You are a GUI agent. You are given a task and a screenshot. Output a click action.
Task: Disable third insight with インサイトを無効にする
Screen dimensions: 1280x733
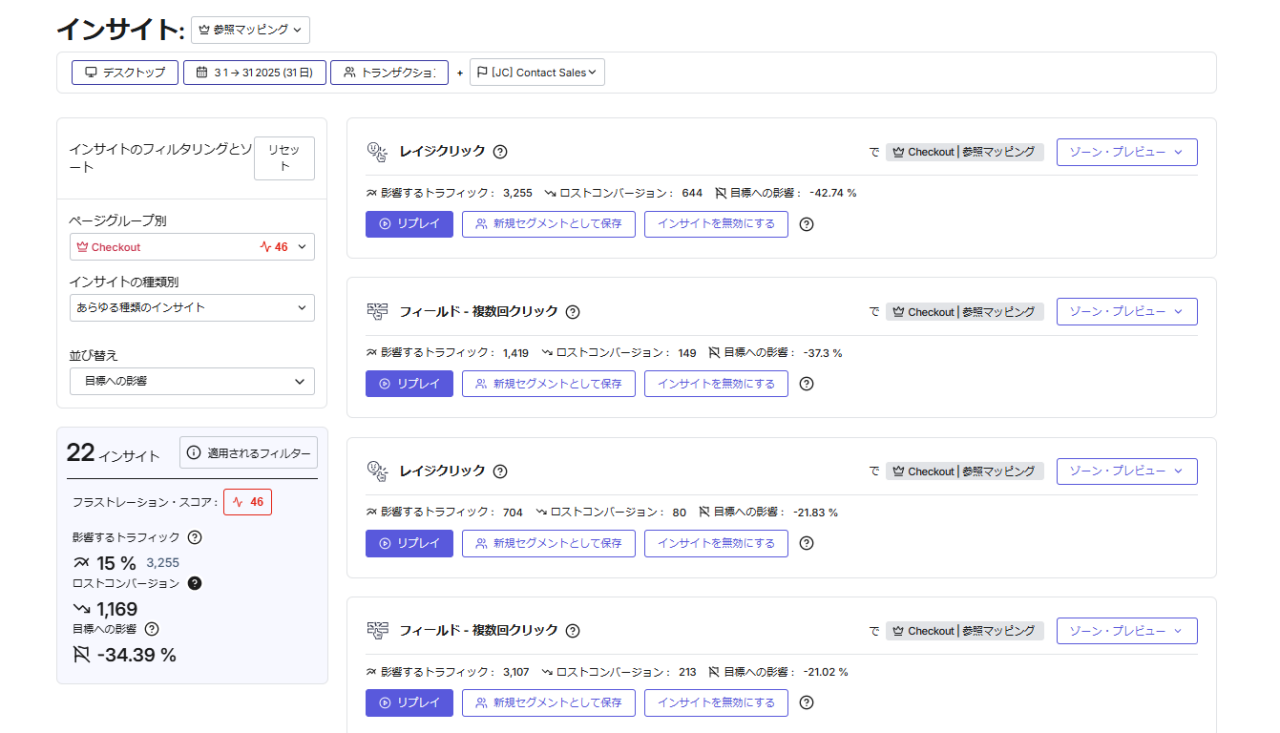(715, 543)
